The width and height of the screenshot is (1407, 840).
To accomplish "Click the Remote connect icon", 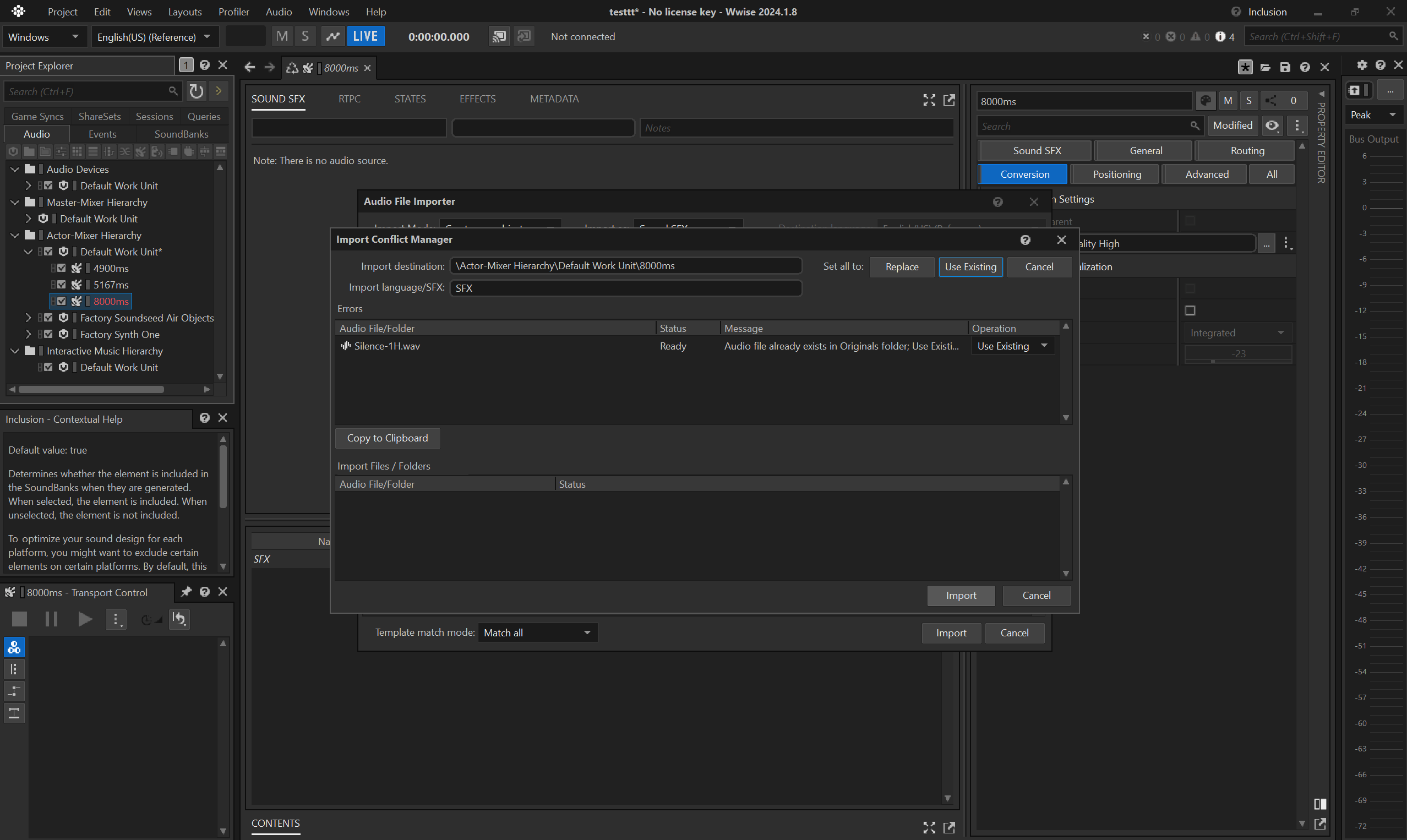I will point(499,37).
